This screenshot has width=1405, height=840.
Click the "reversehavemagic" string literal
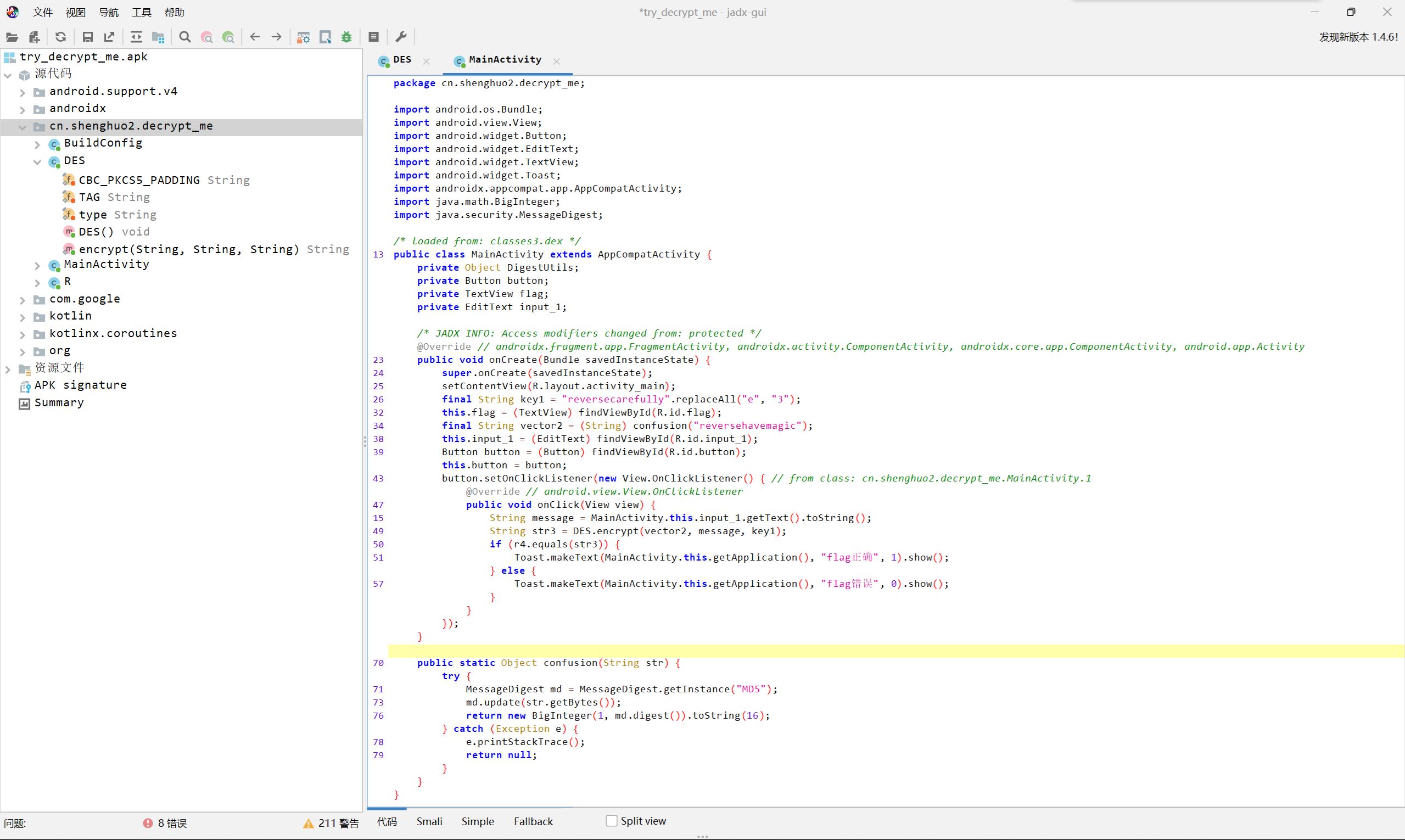point(748,425)
